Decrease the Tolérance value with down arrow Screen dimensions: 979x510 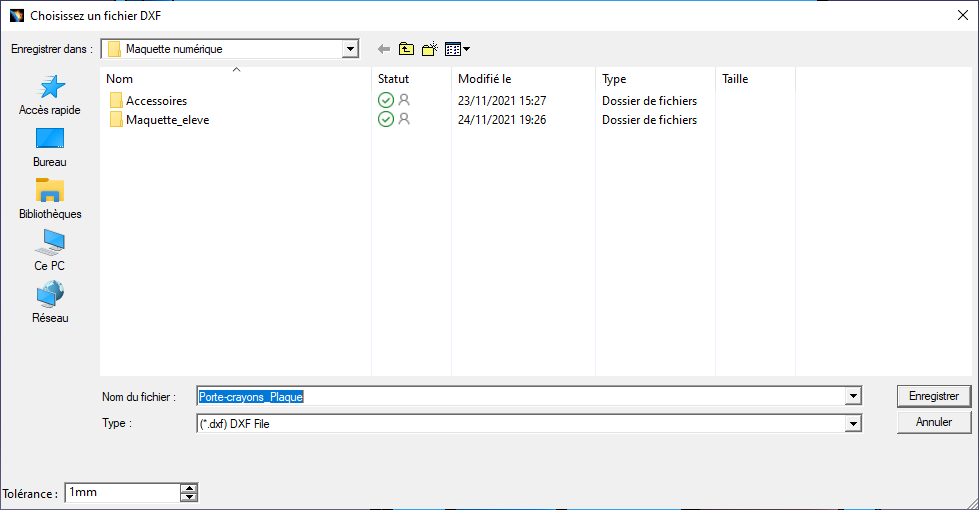(189, 497)
